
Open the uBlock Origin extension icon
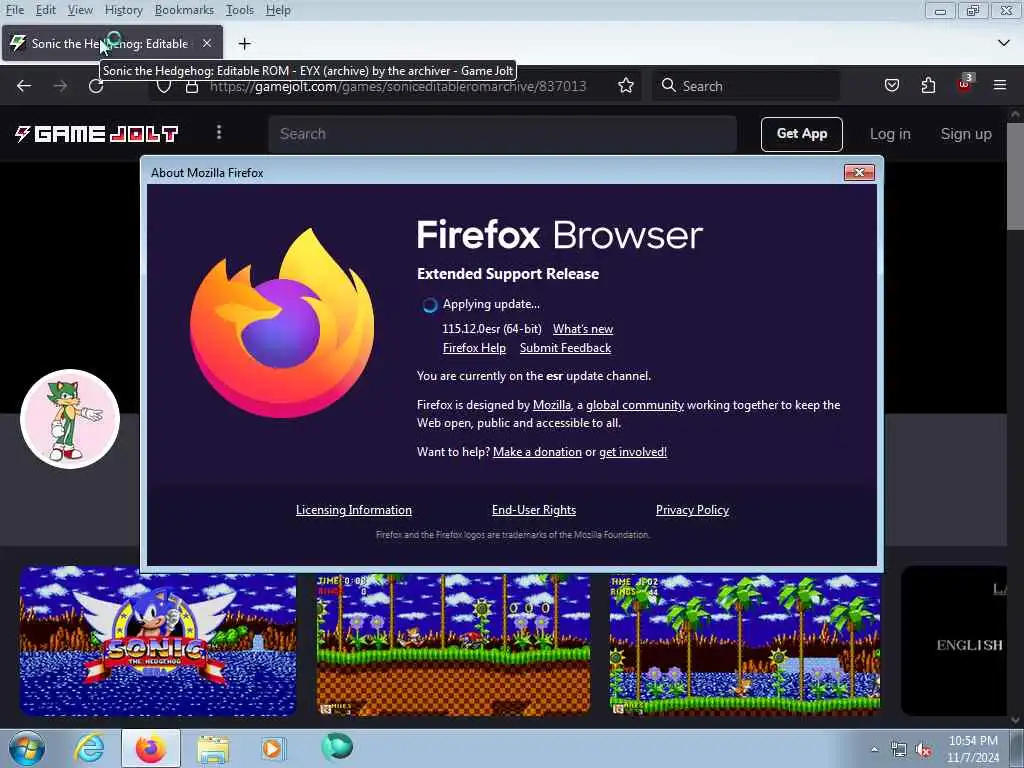coord(965,84)
